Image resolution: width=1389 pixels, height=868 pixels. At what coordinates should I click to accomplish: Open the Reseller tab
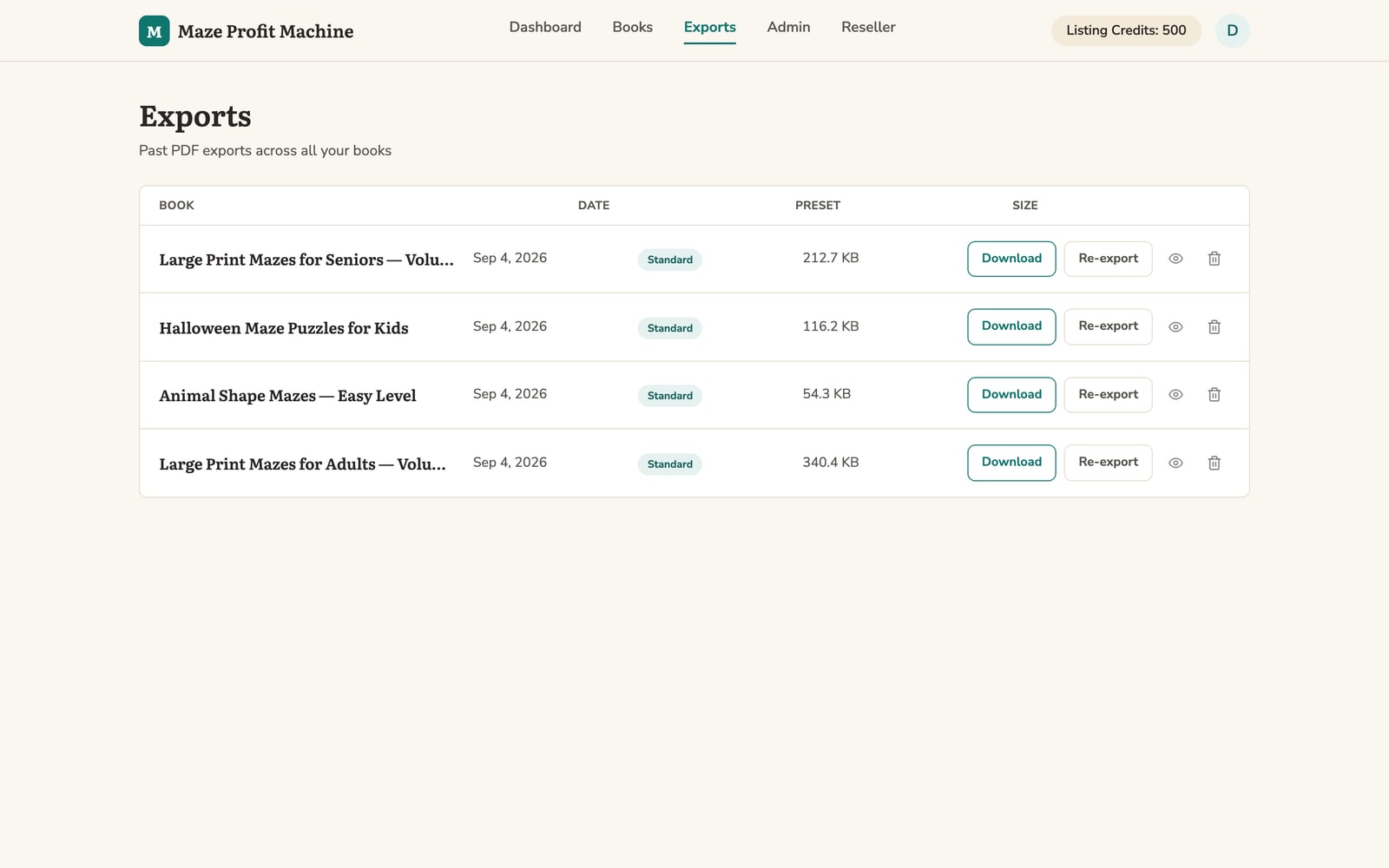click(868, 28)
